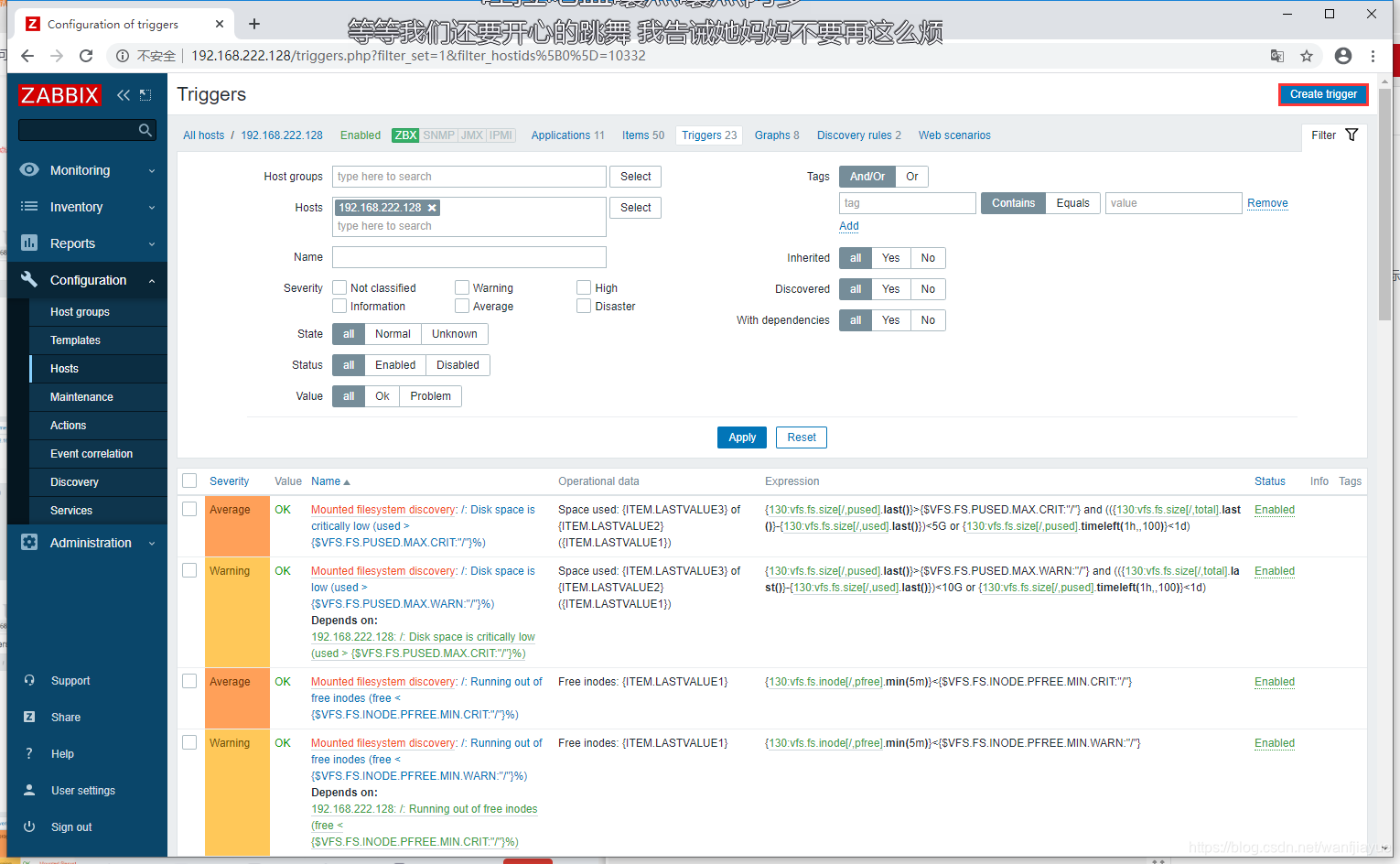The width and height of the screenshot is (1400, 864).
Task: Open the Graphs 8 tab
Action: pyautogui.click(x=777, y=135)
